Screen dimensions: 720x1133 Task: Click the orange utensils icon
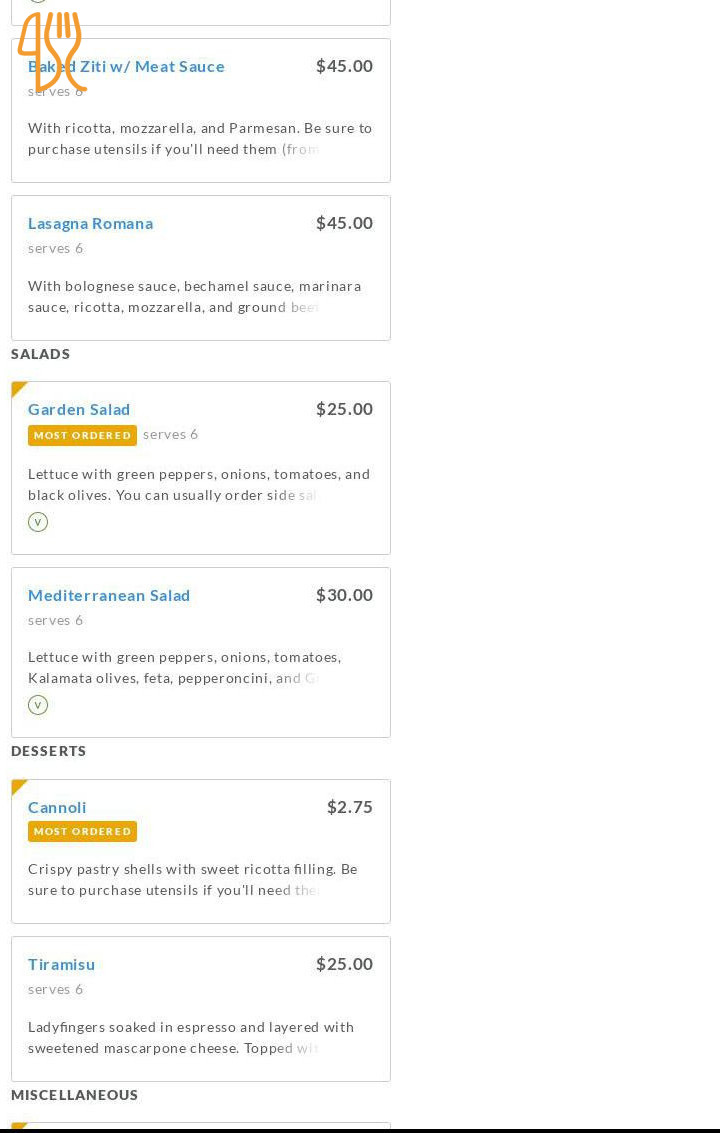(51, 51)
